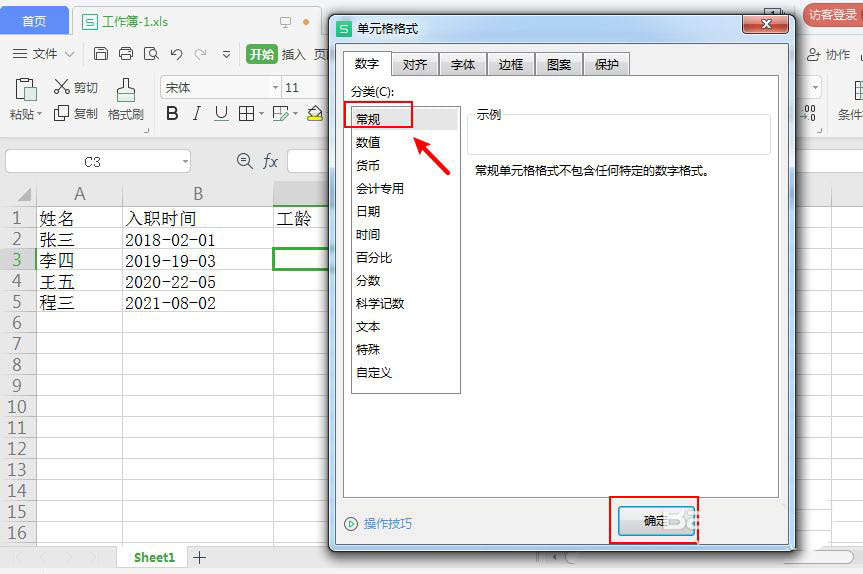Viewport: 863px width, 574px height.
Task: Open the 文件 menu
Action: pos(43,53)
